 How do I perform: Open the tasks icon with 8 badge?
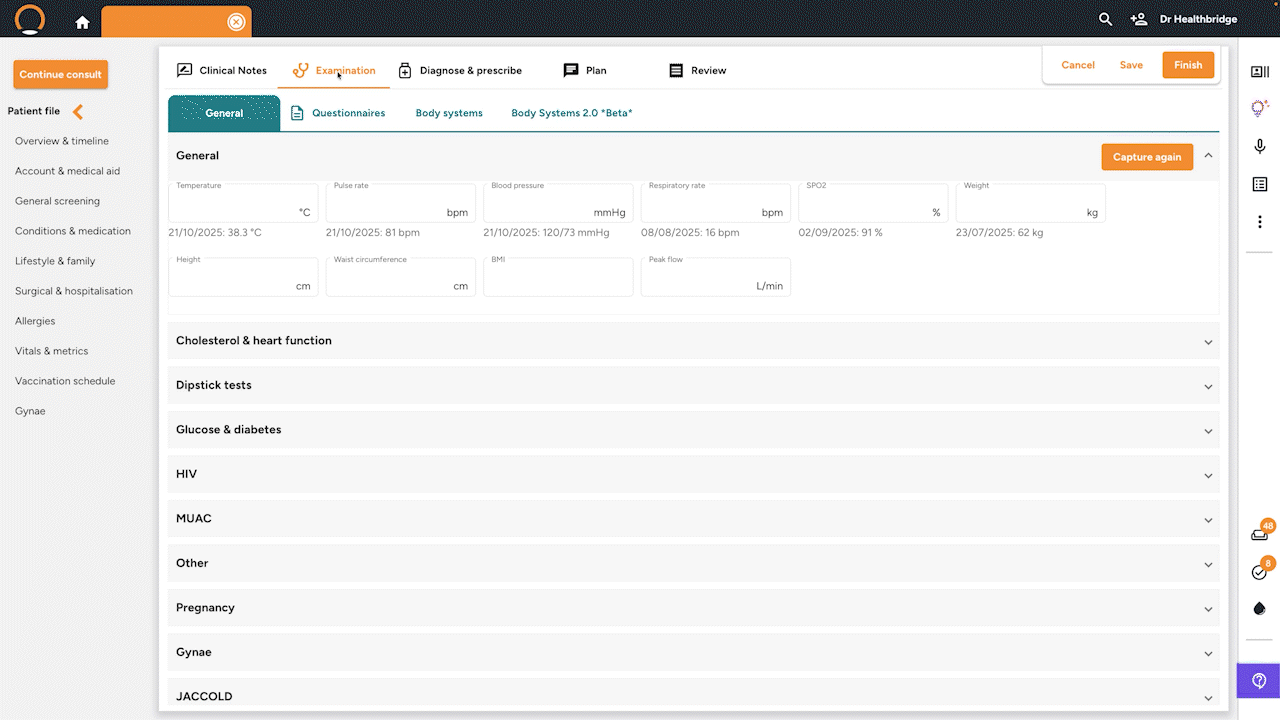pyautogui.click(x=1260, y=571)
